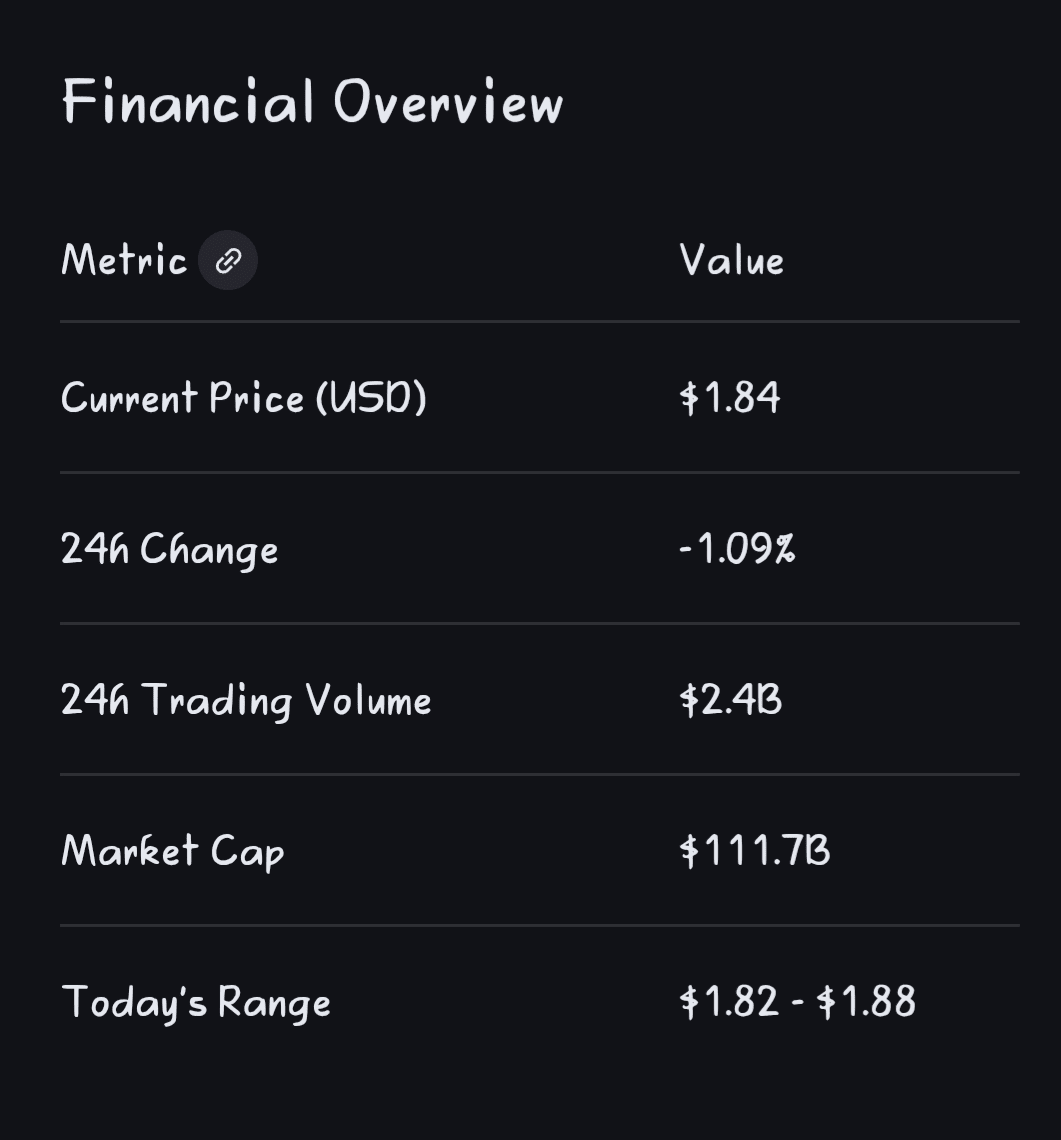Screen dimensions: 1061x1140
Task: Click the word Overview in the heading
Action: 448,101
